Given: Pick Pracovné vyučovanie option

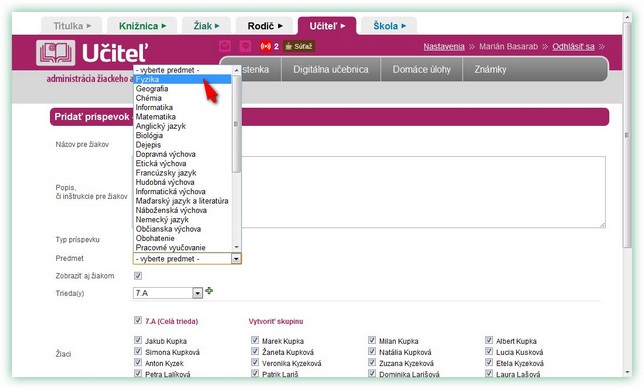Looking at the screenshot, I should (x=183, y=248).
